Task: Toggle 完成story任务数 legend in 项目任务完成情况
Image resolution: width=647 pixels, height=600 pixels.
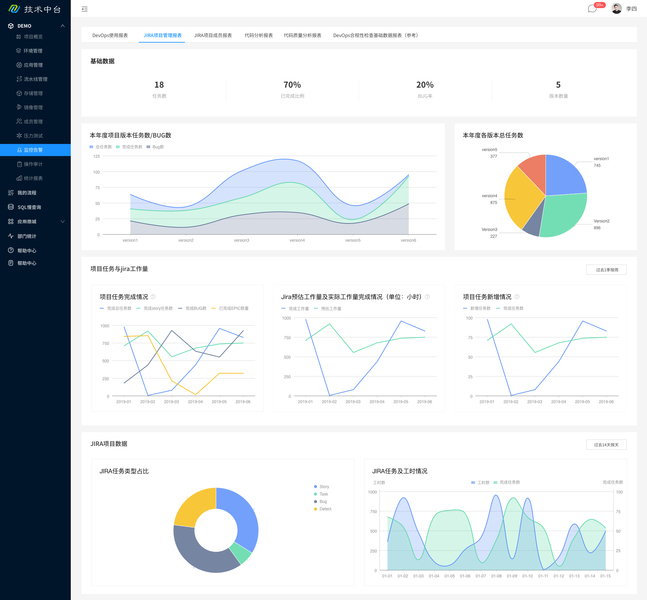Action: (x=154, y=308)
